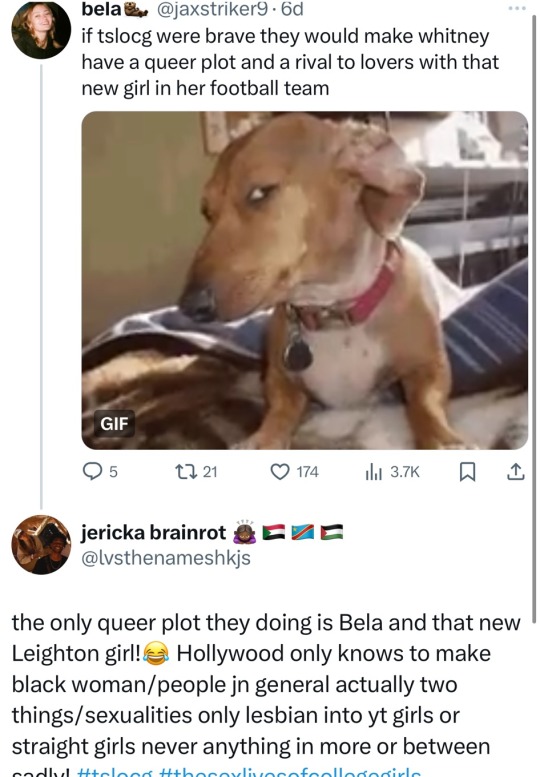The height and width of the screenshot is (777, 540).
Task: Open bela's tweet text about tslocg
Action: coord(290,62)
